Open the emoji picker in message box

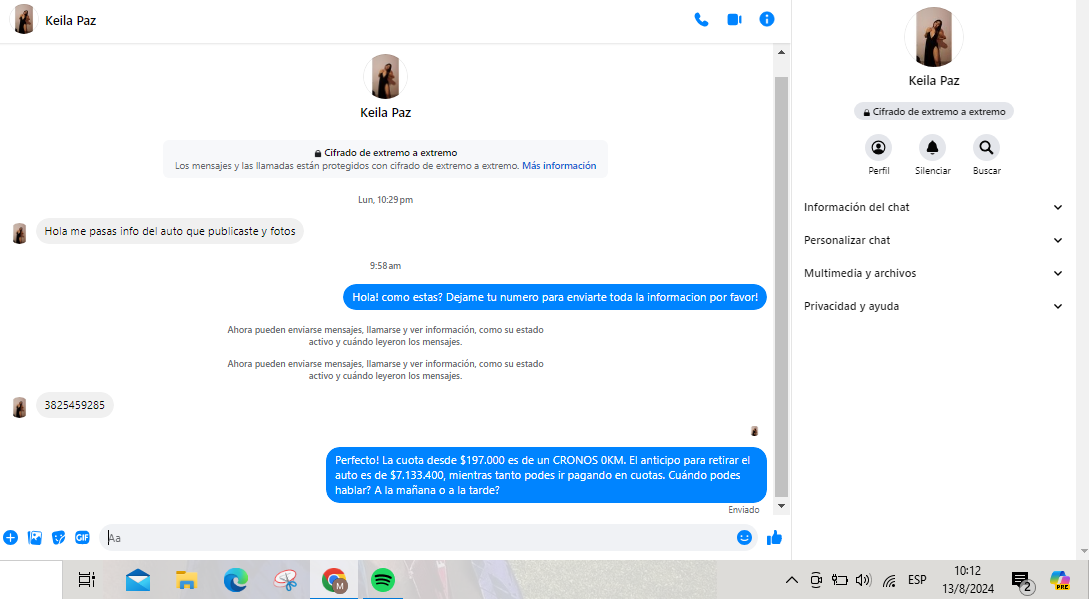[744, 538]
